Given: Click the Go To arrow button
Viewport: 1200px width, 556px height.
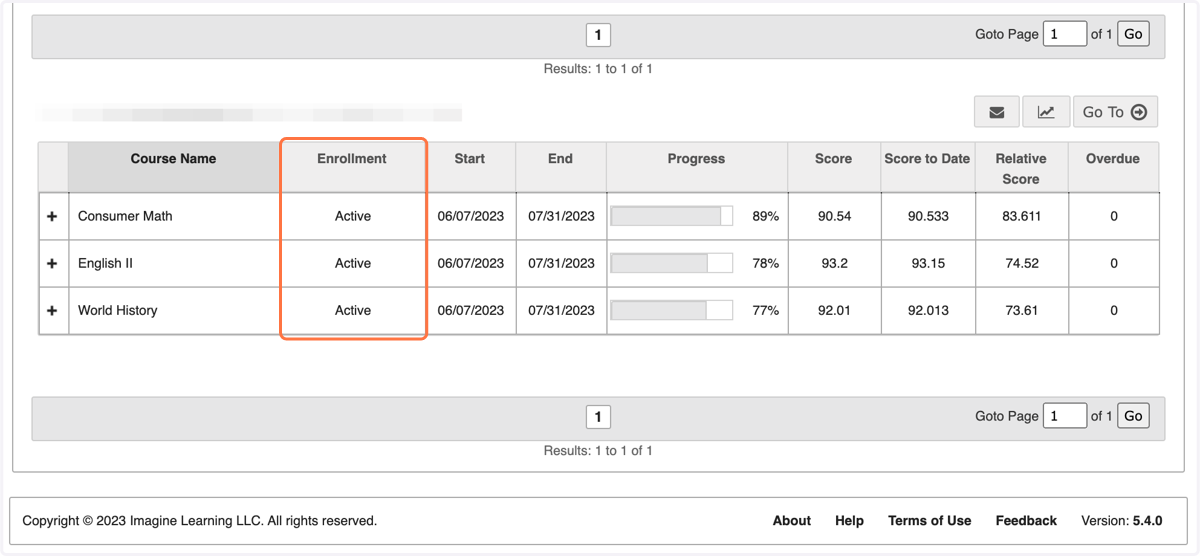Looking at the screenshot, I should click(1115, 112).
